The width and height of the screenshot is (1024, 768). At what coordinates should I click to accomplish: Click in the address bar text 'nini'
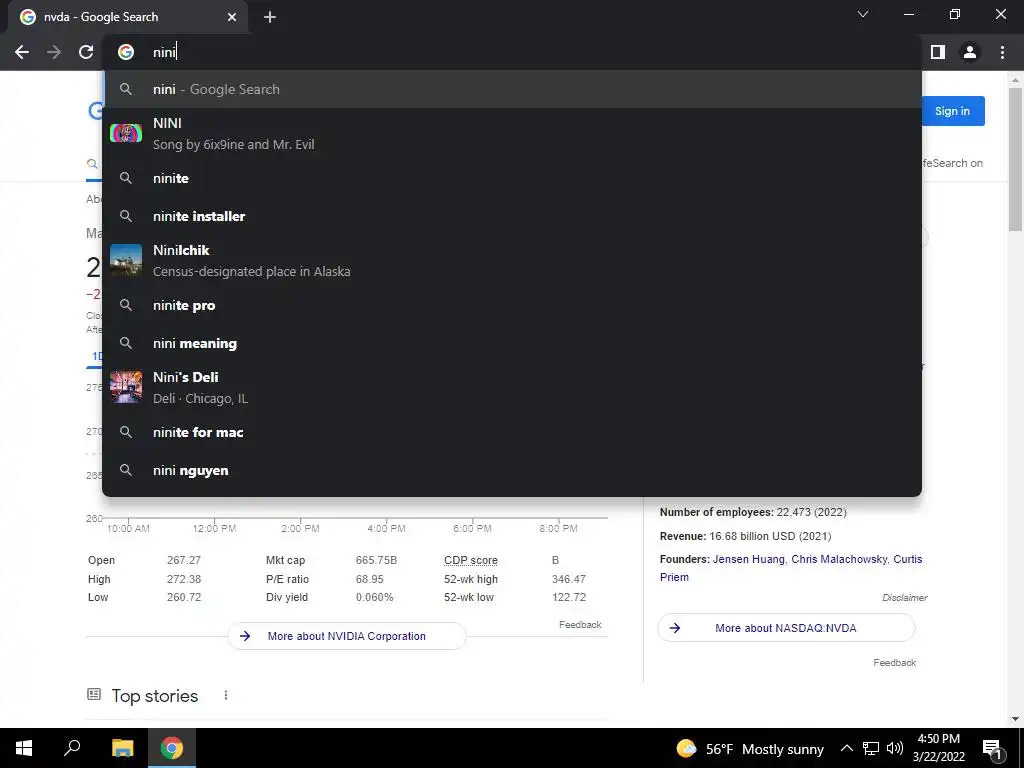[x=164, y=52]
